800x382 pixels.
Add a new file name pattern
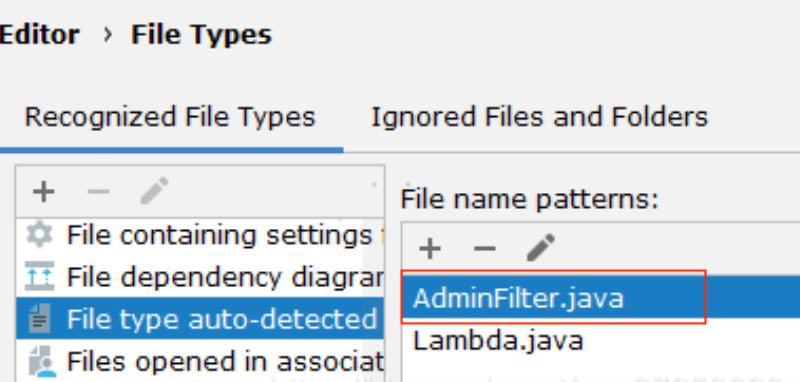[430, 248]
